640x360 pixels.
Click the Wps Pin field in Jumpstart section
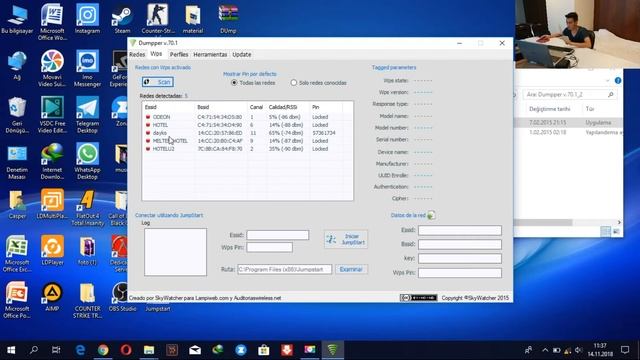pos(269,247)
